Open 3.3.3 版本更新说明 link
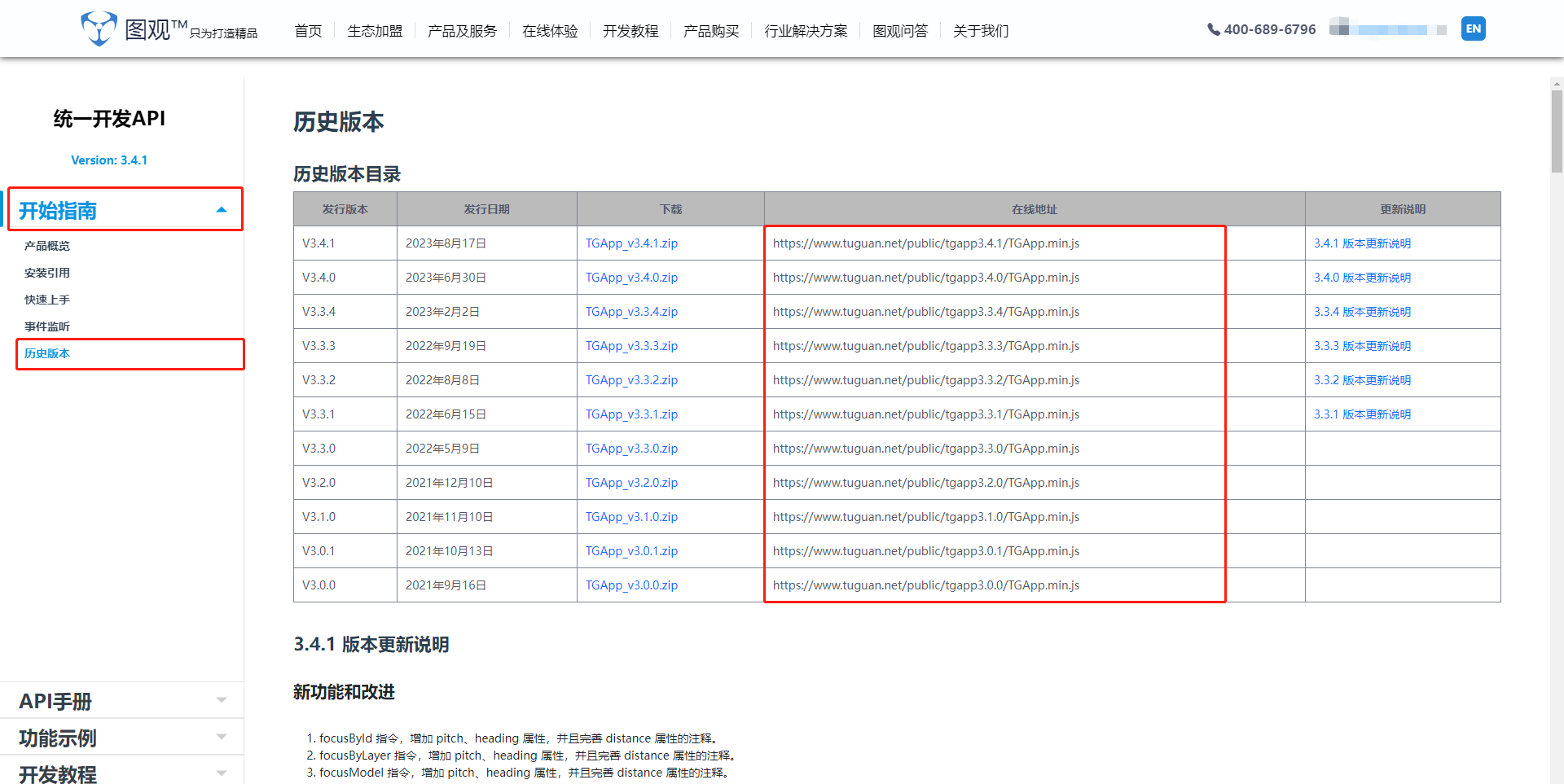 coord(1362,346)
